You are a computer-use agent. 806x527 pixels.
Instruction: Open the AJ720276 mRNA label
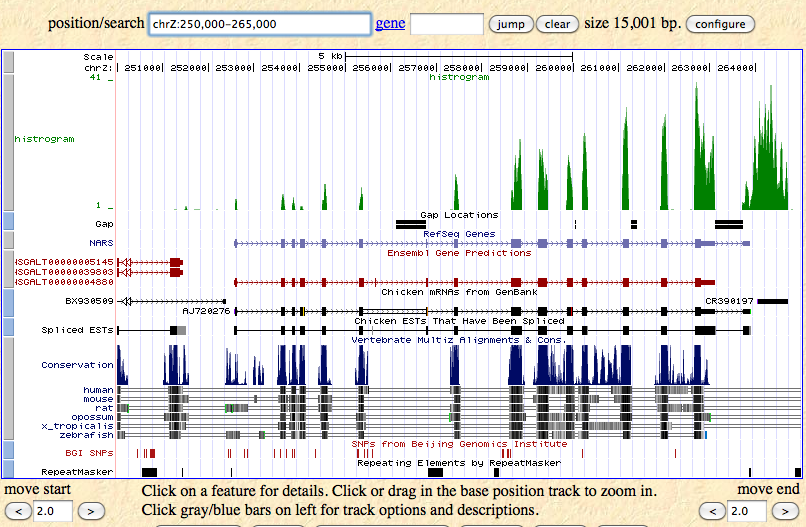(206, 311)
